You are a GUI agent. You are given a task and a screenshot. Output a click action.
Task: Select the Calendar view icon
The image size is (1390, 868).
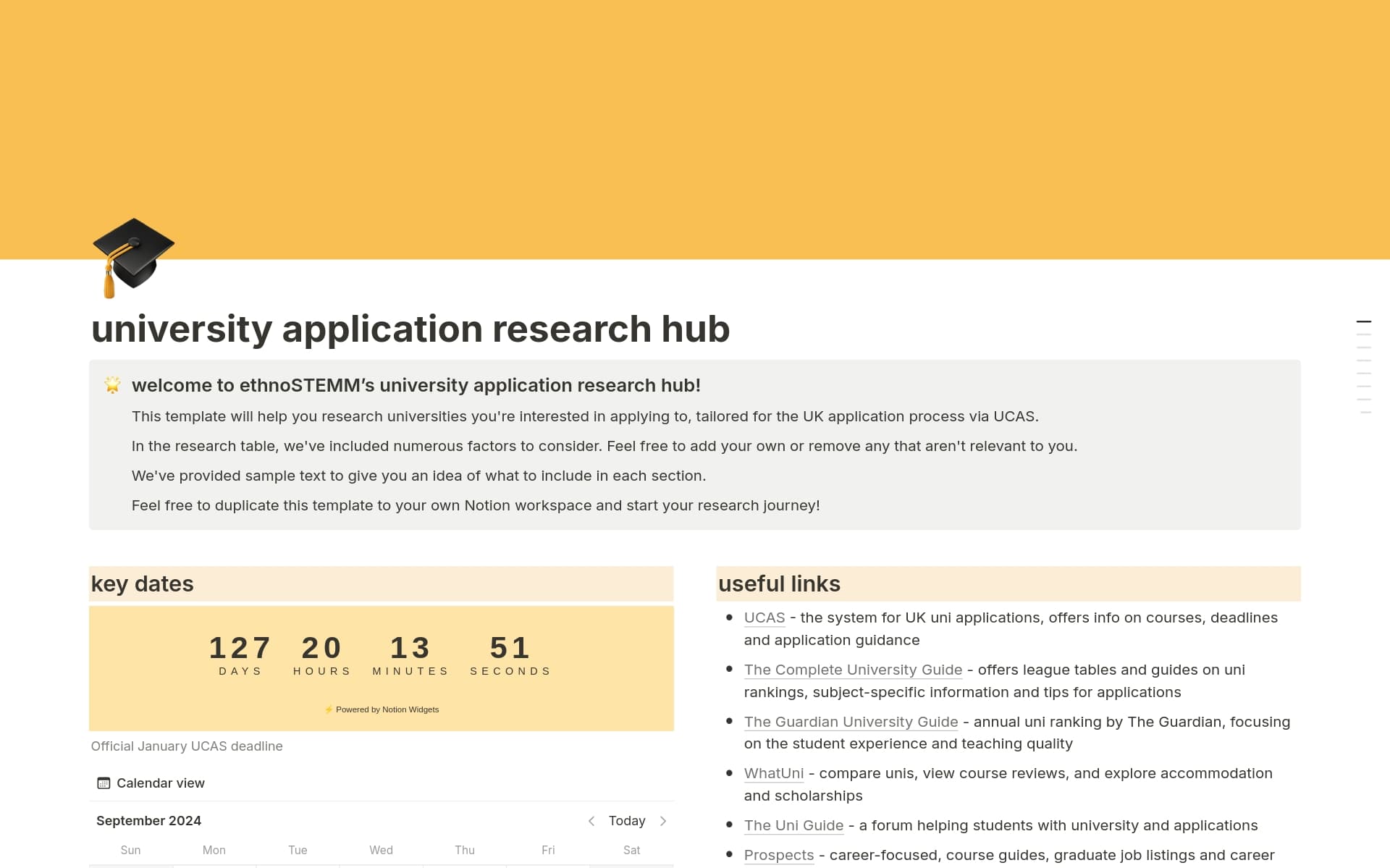point(102,783)
